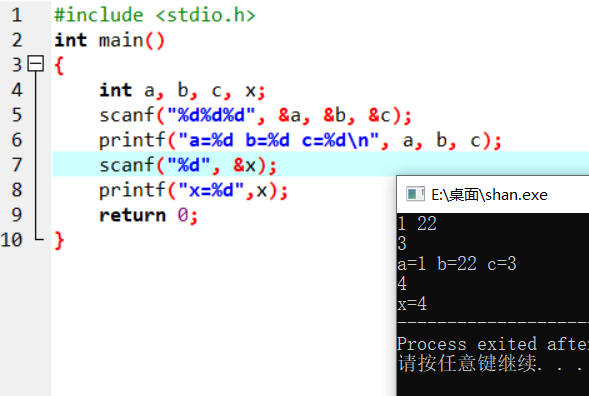Click console output 'x=4'
589x396 pixels.
pyautogui.click(x=412, y=304)
